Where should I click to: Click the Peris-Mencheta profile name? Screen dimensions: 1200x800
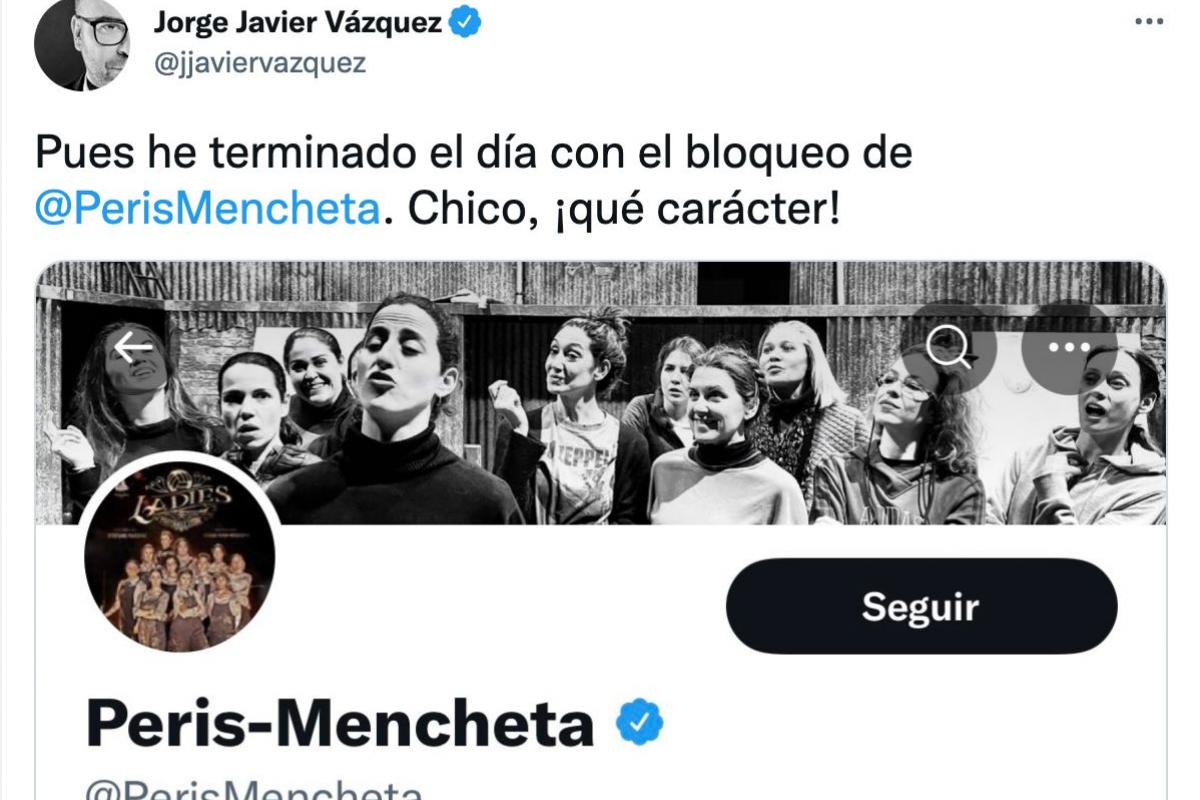tap(340, 724)
